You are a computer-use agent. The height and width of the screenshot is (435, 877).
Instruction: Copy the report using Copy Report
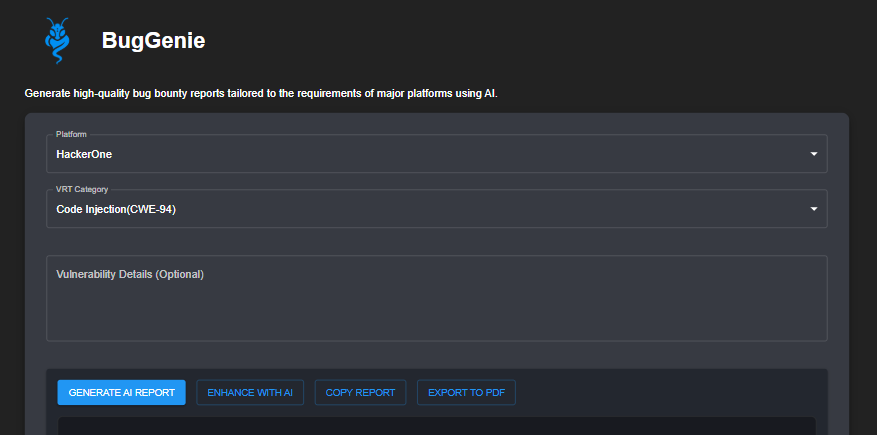point(360,393)
